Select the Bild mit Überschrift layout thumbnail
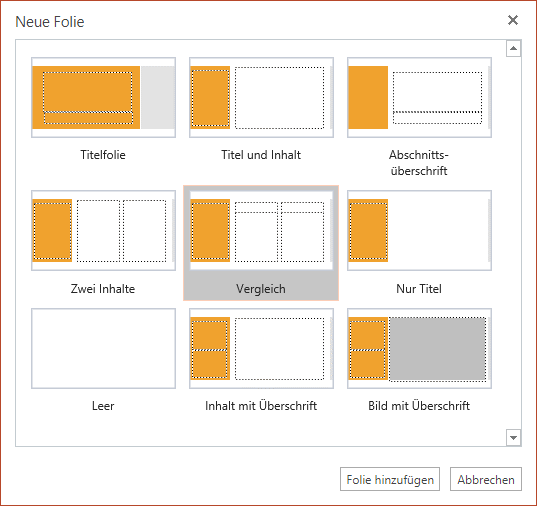 (420, 348)
